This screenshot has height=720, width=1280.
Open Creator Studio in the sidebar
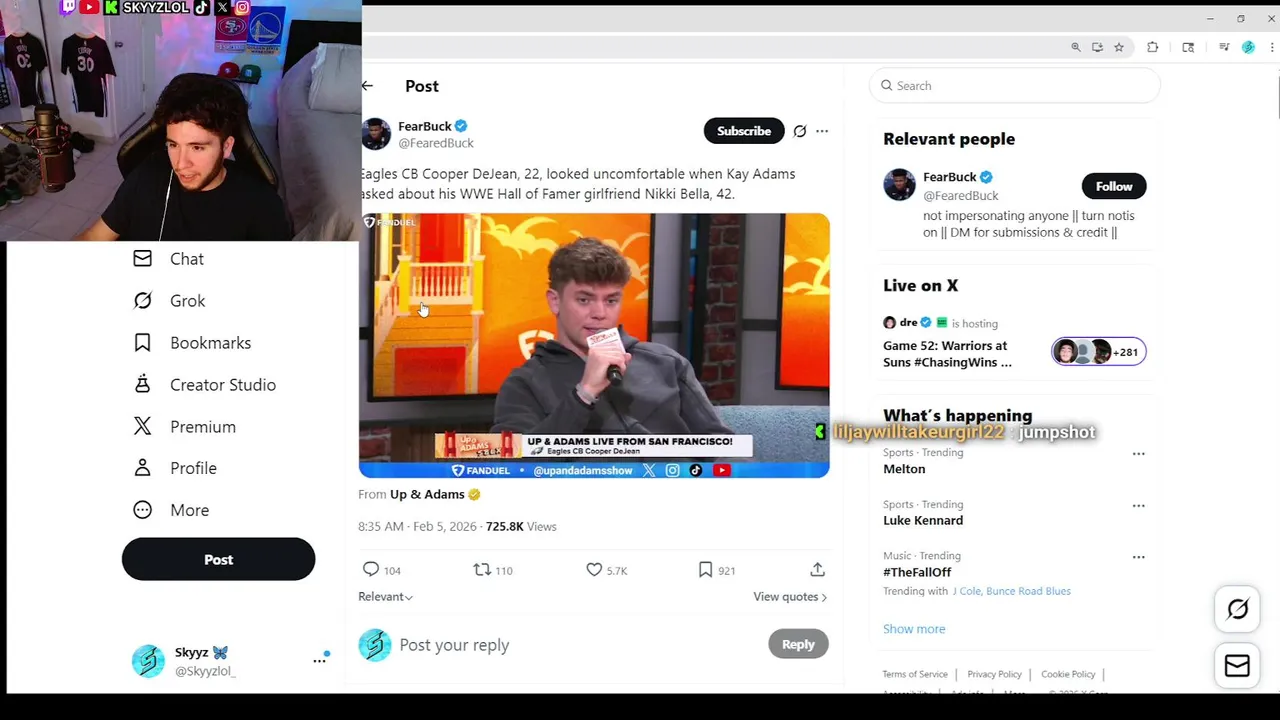(205, 385)
